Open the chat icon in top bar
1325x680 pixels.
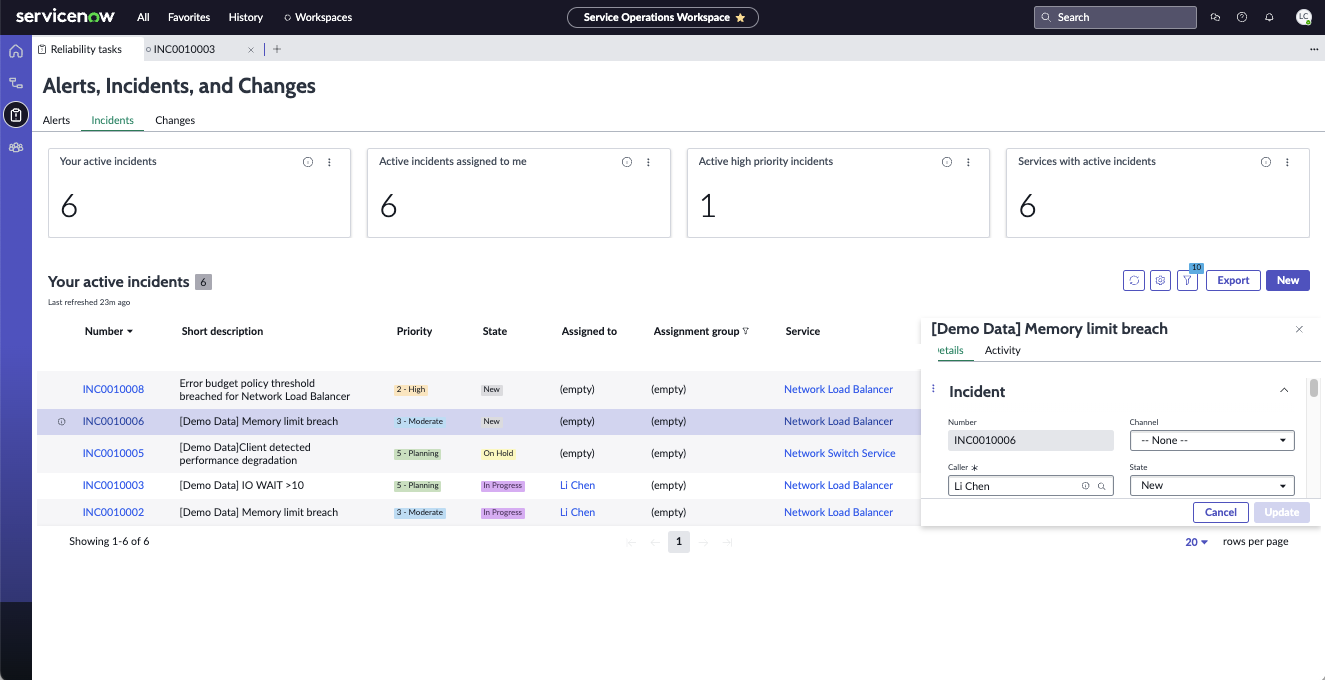pyautogui.click(x=1215, y=17)
